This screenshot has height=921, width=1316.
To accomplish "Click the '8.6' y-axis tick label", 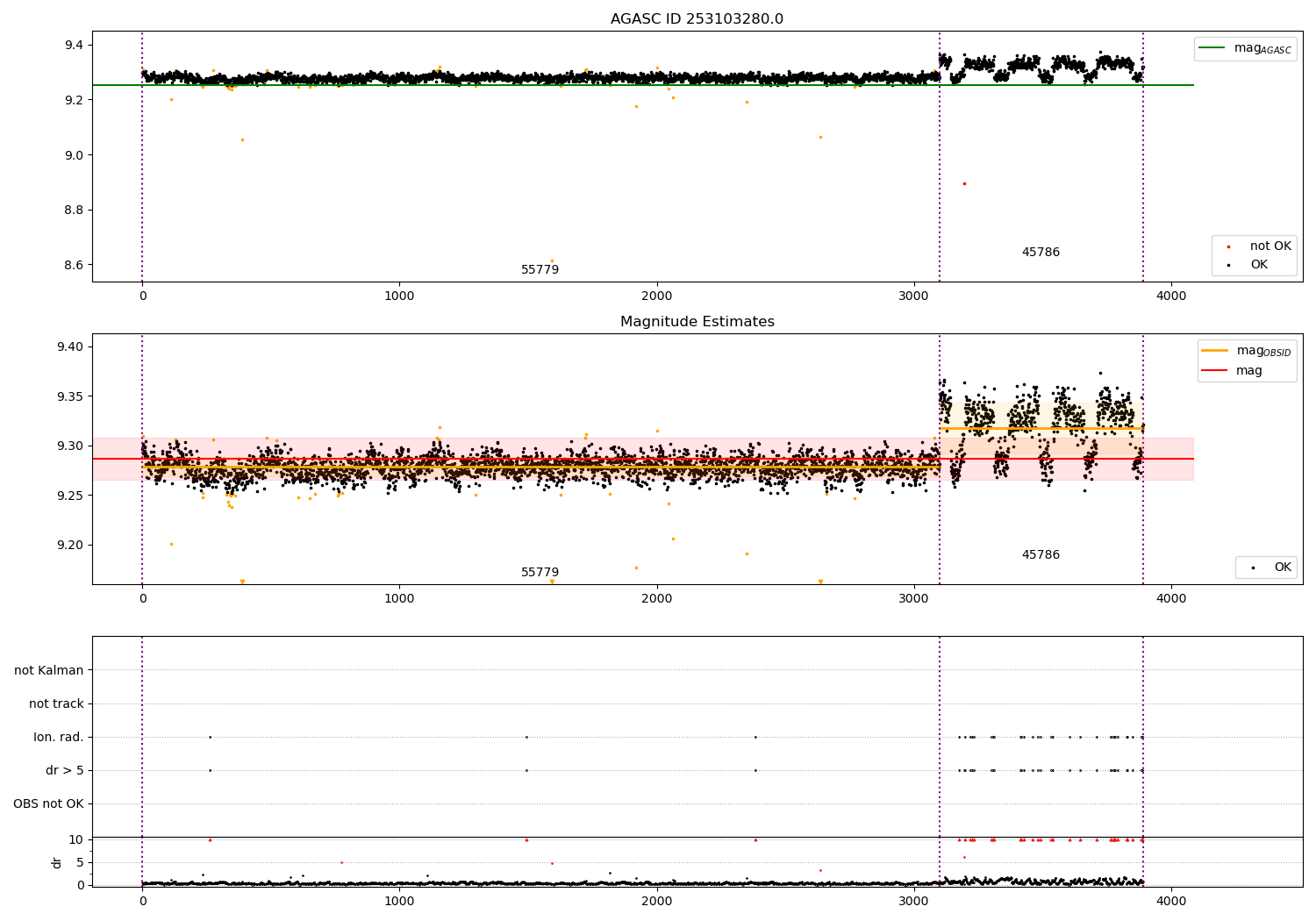I will tap(74, 266).
